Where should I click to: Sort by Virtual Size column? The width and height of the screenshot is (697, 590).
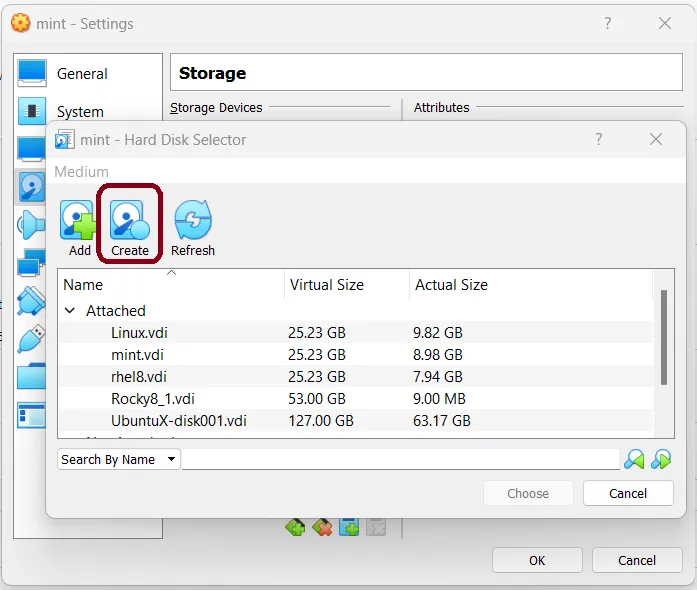pos(346,285)
